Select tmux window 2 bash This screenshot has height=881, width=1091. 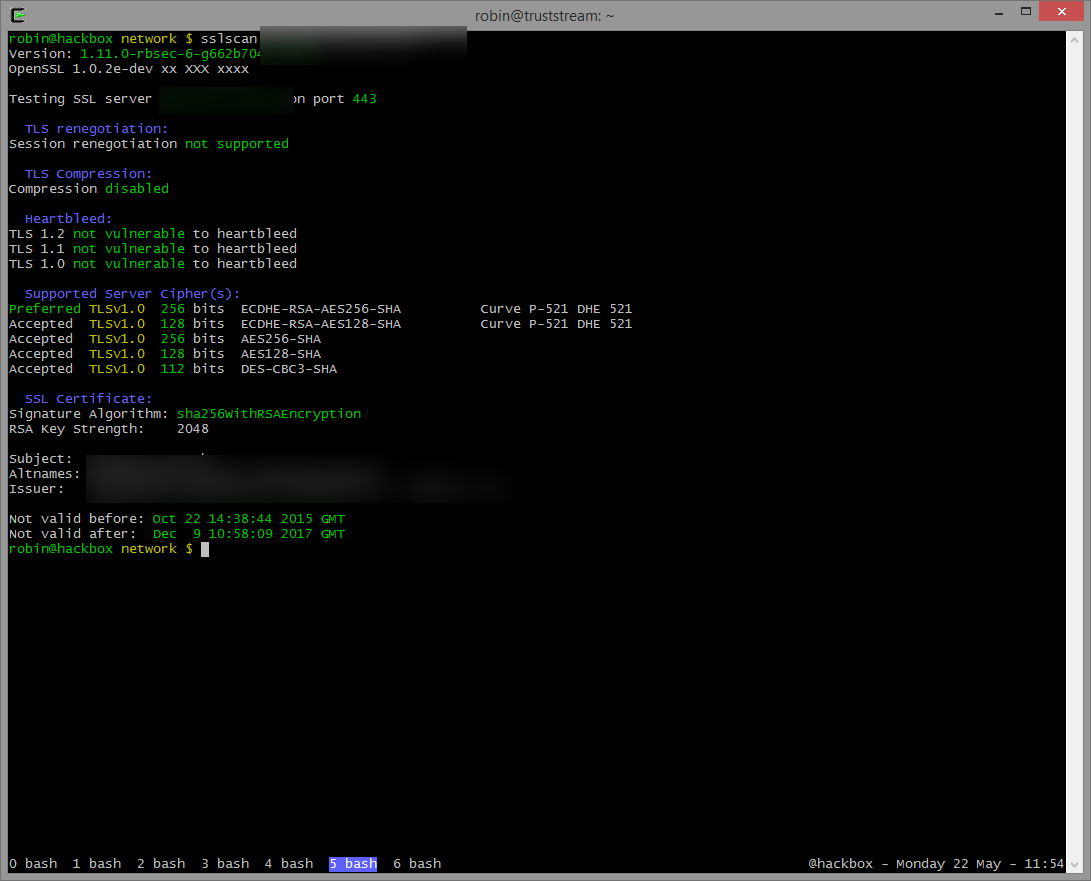161,864
